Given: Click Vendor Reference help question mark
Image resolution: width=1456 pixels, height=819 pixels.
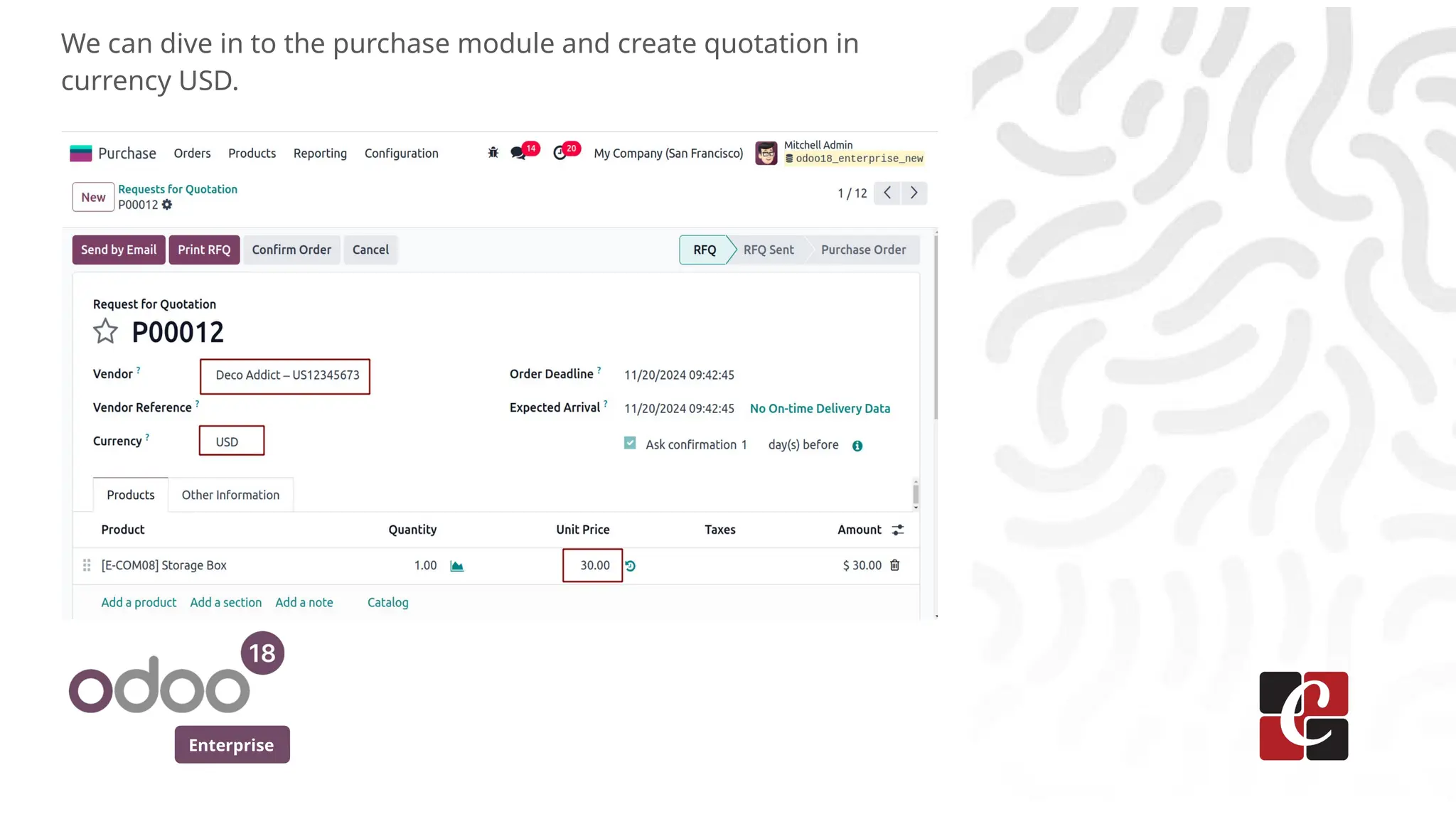Looking at the screenshot, I should click(x=198, y=404).
